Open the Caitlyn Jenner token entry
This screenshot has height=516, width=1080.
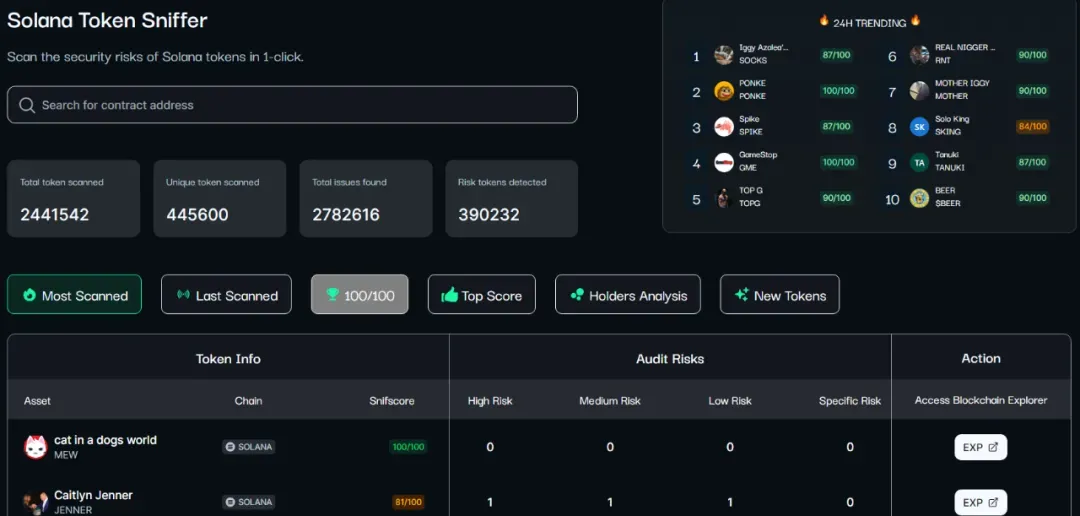[94, 495]
